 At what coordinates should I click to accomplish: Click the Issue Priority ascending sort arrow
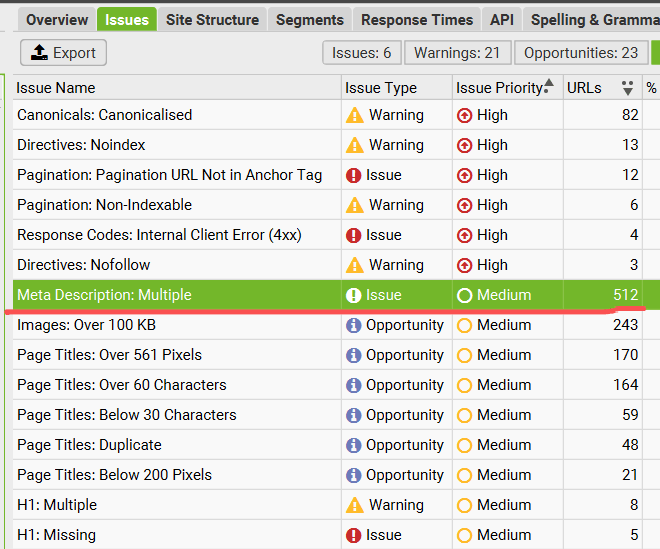549,83
